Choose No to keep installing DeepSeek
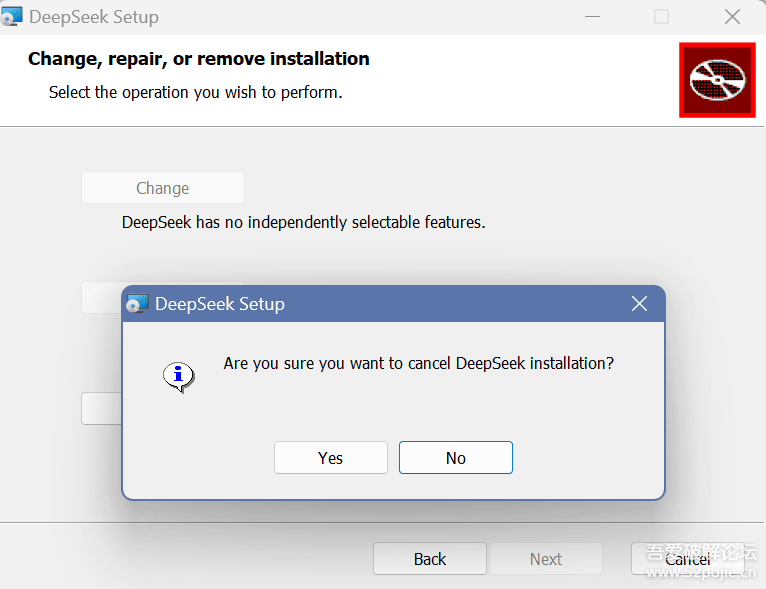The width and height of the screenshot is (766, 589). pyautogui.click(x=456, y=458)
